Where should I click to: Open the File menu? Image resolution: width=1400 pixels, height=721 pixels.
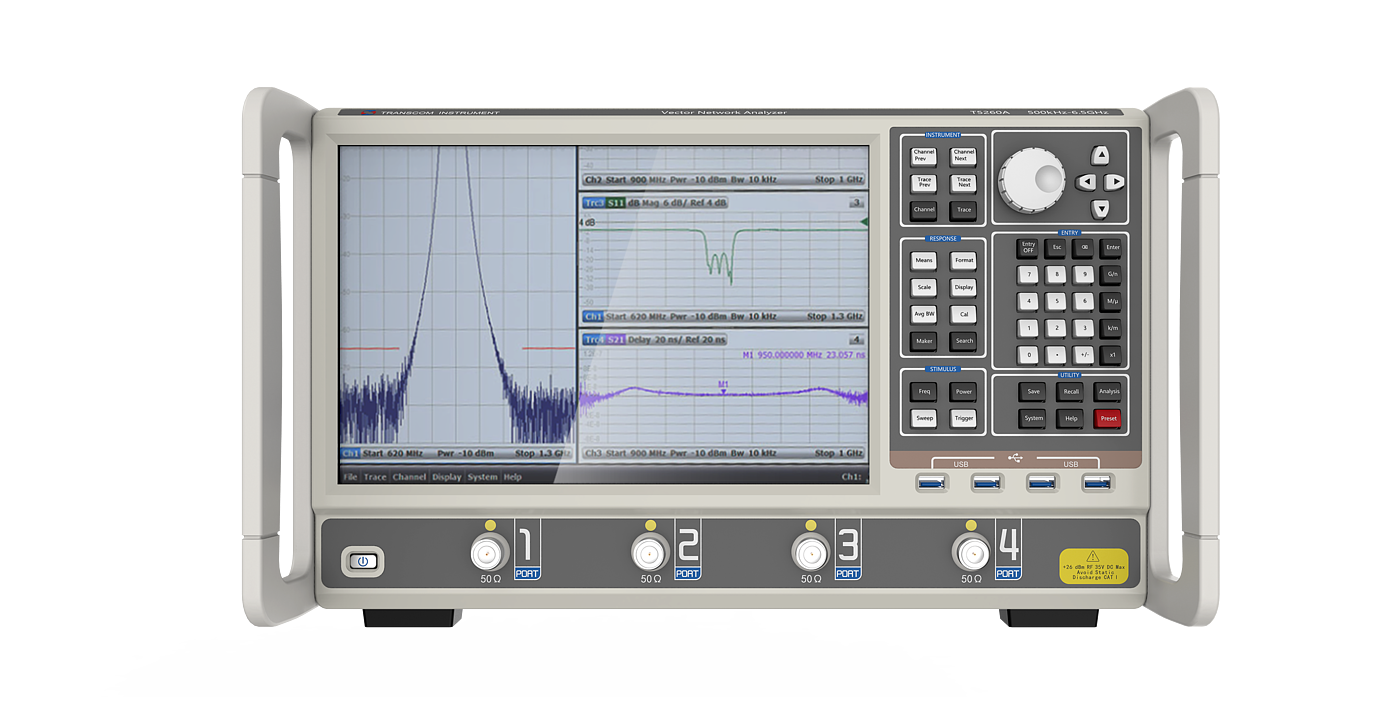(x=350, y=477)
